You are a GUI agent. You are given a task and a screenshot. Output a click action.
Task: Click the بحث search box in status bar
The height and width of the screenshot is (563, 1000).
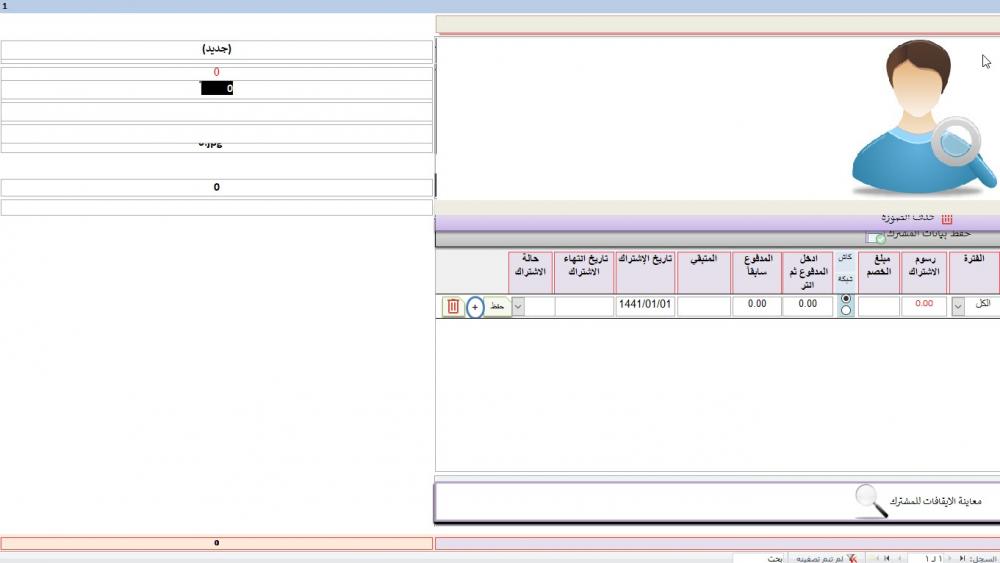coord(760,558)
